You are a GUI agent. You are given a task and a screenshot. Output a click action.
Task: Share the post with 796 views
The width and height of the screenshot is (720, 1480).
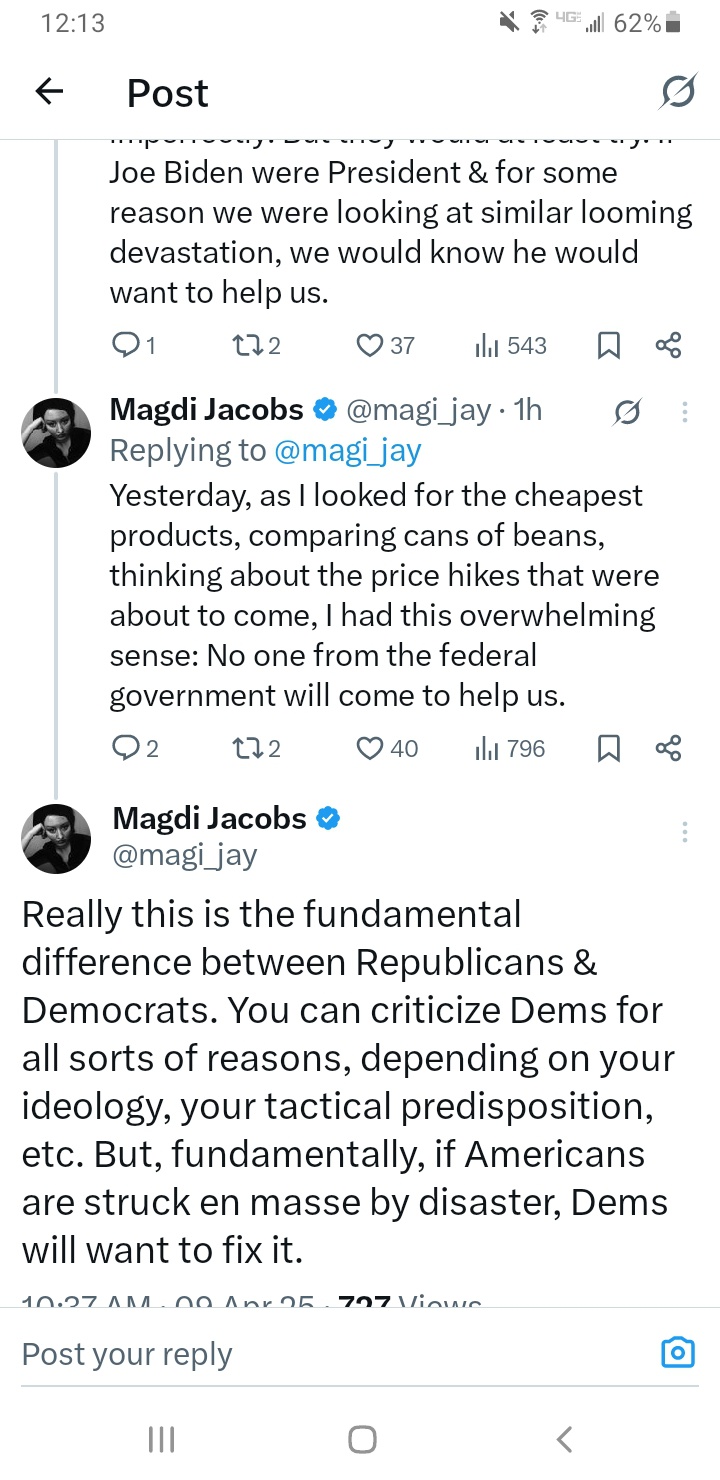click(668, 748)
